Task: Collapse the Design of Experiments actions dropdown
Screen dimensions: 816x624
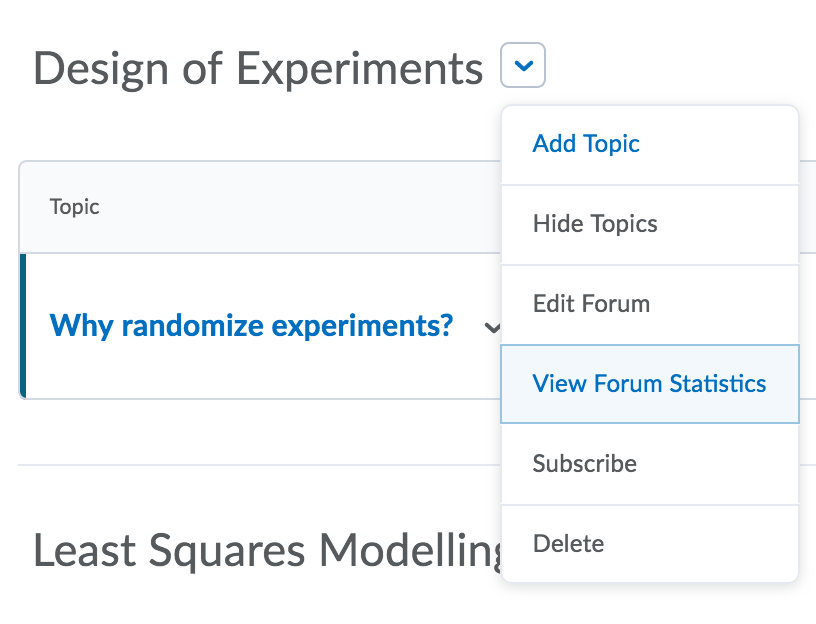Action: tap(524, 67)
